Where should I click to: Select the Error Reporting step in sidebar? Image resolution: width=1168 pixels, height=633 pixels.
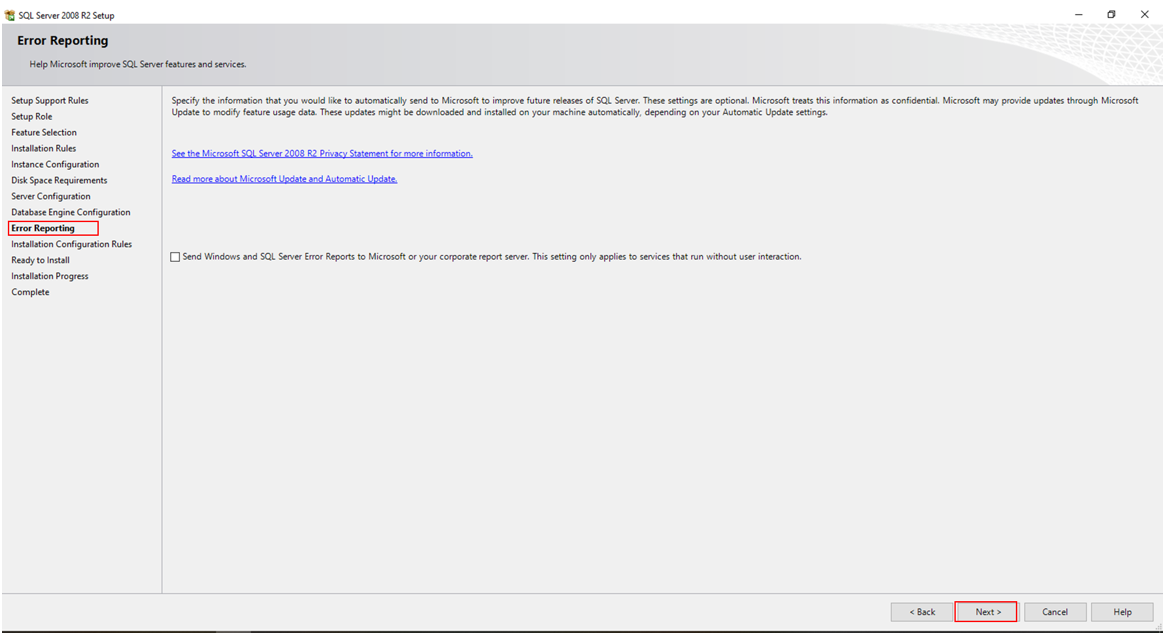43,229
